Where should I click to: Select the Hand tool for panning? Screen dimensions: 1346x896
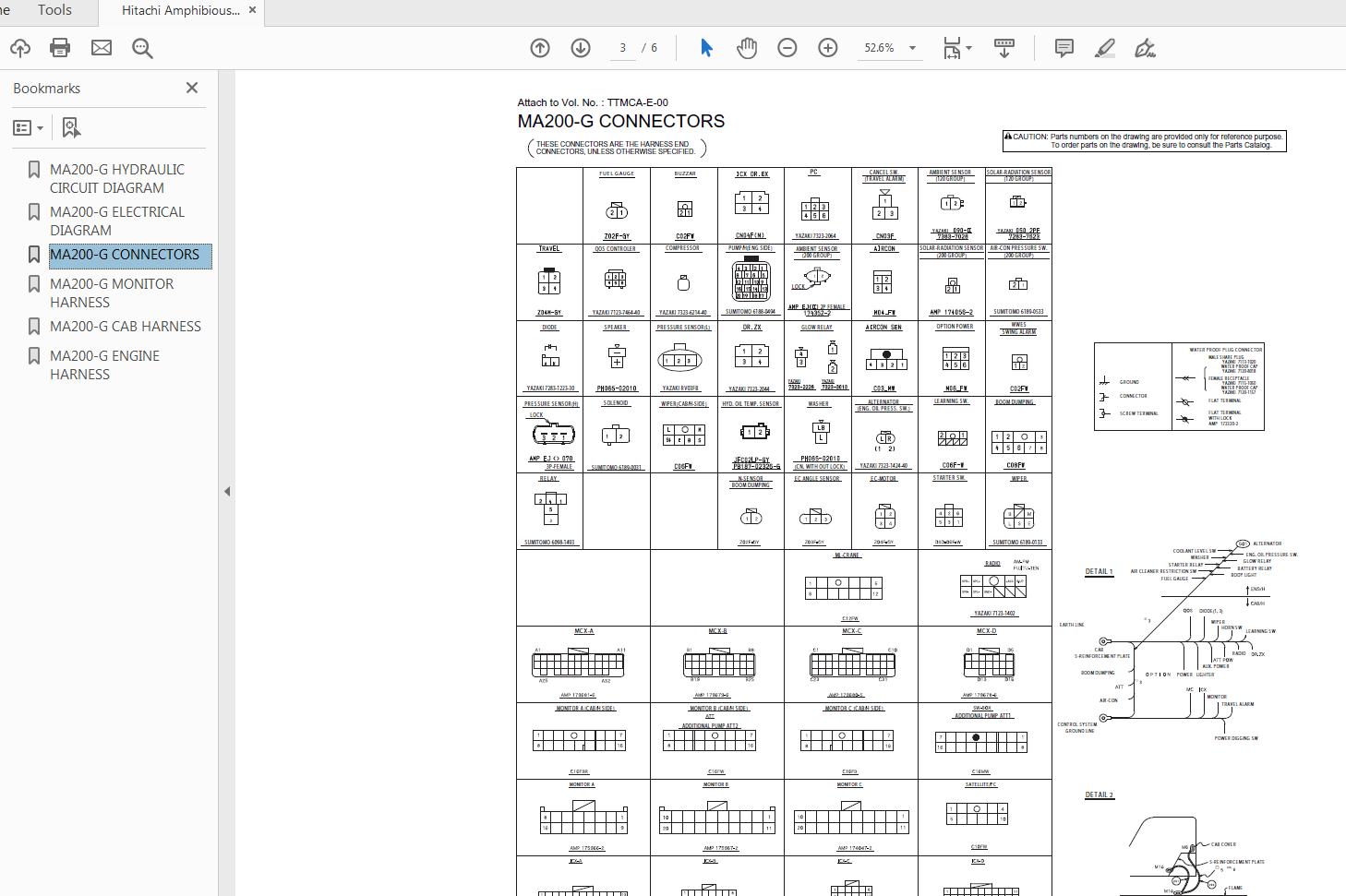pyautogui.click(x=747, y=47)
